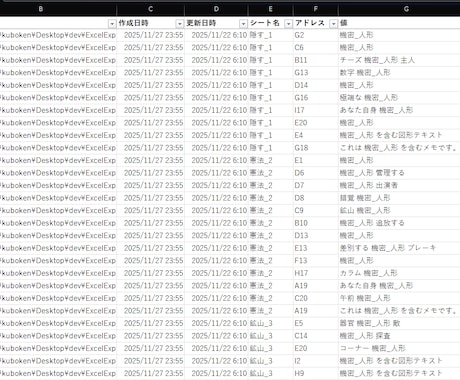This screenshot has height=380, width=460.
Task: Click the シート名 header text
Action: point(265,23)
